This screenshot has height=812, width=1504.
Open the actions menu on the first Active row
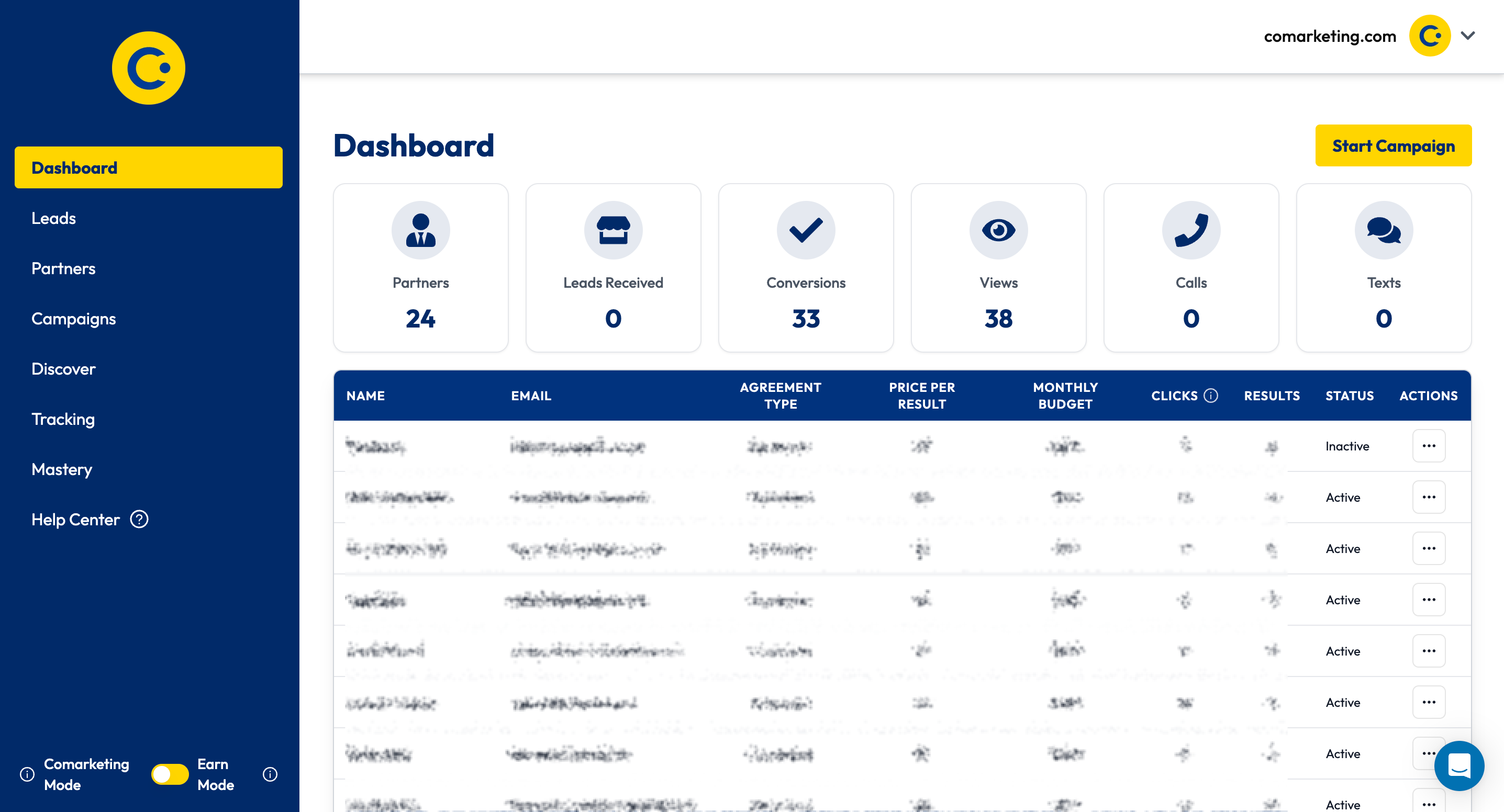(x=1429, y=497)
